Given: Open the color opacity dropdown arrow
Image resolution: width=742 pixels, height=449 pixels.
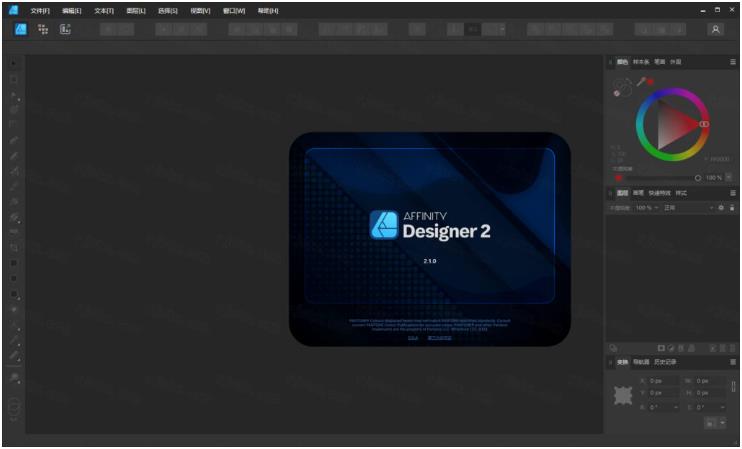Looking at the screenshot, I should [x=728, y=177].
